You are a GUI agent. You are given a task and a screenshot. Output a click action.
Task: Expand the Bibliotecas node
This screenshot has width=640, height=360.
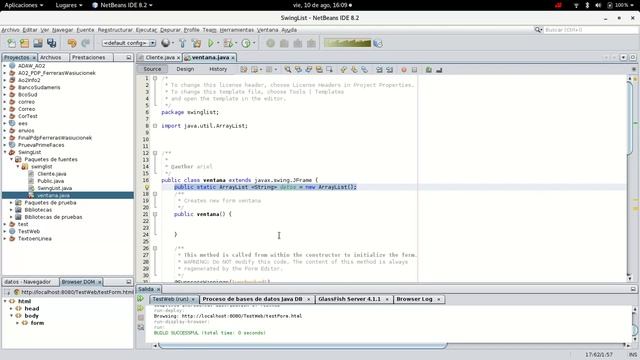tap(11, 210)
